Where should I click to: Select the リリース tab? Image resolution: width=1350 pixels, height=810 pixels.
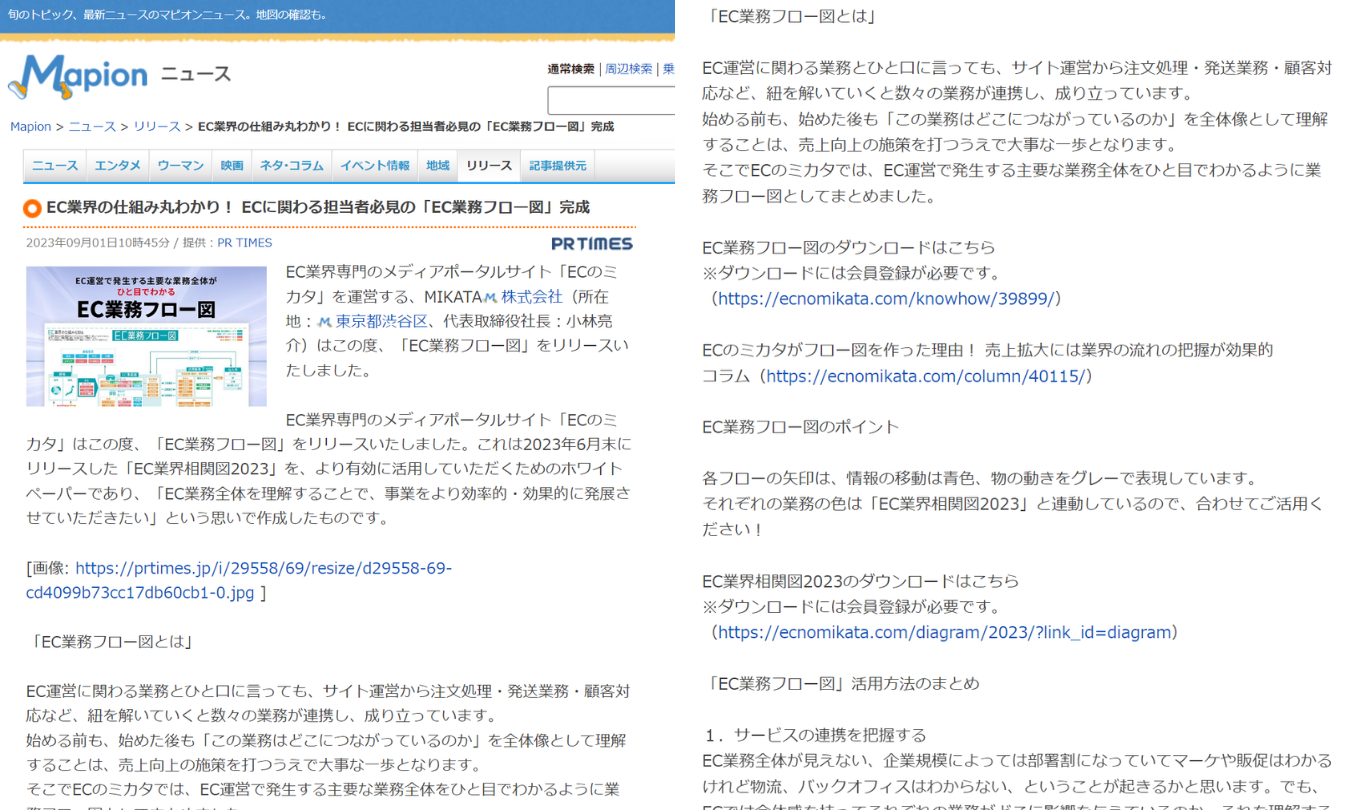[x=489, y=166]
